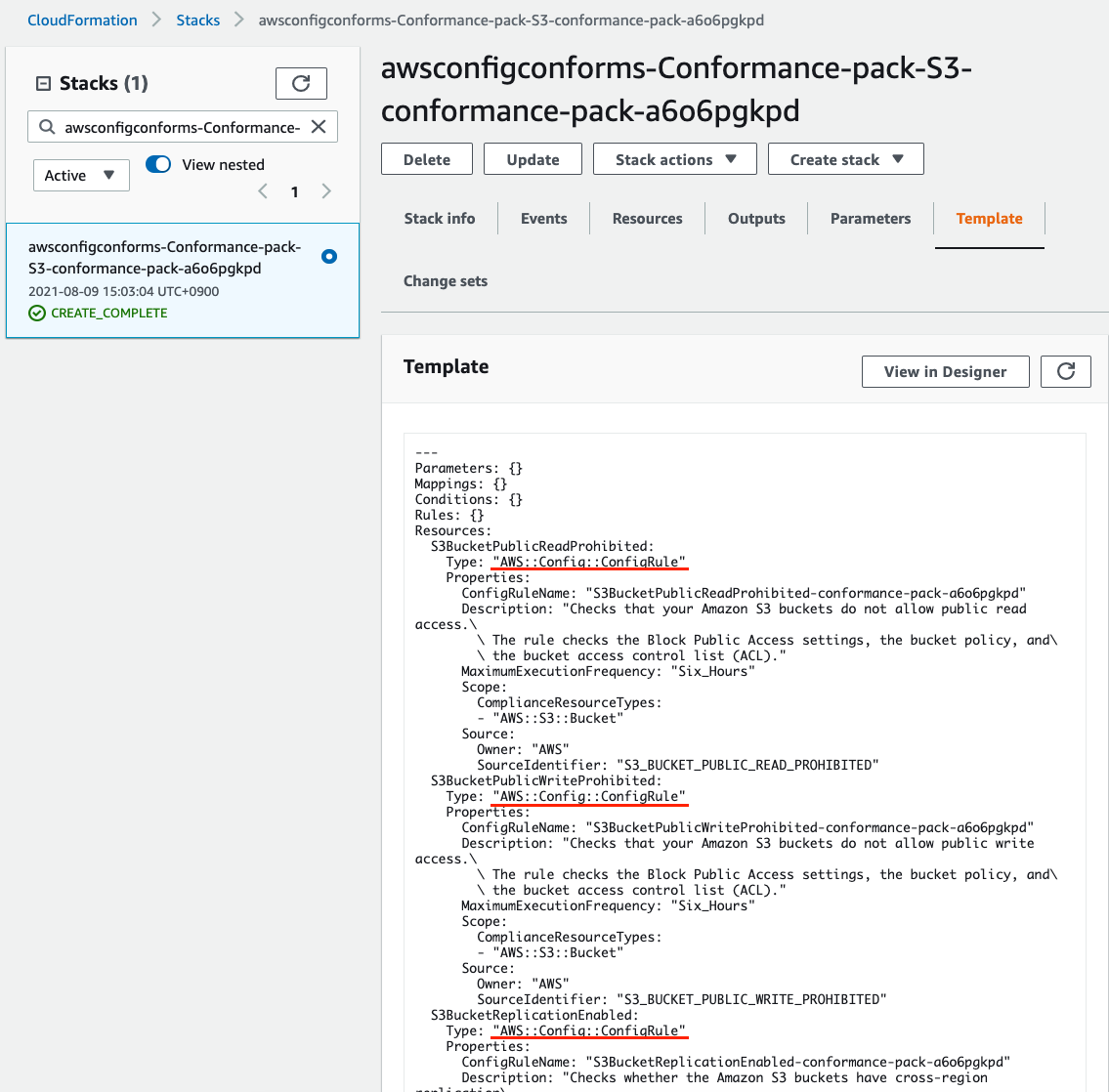Click the stack creation timestamp 2021-08-09
This screenshot has height=1092, width=1109.
[x=124, y=291]
